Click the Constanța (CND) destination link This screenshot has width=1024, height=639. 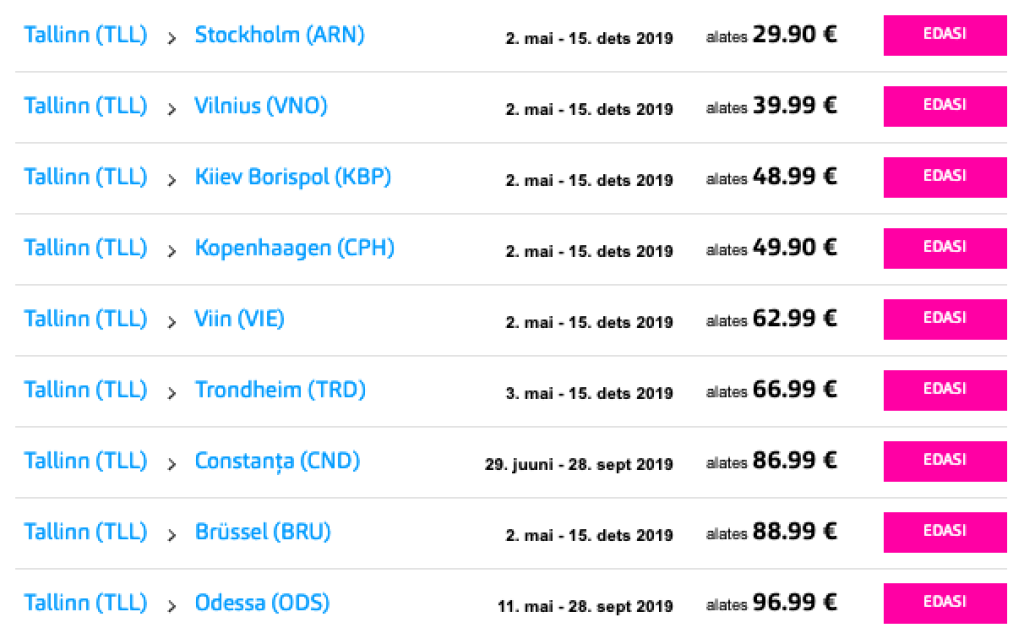(x=277, y=461)
